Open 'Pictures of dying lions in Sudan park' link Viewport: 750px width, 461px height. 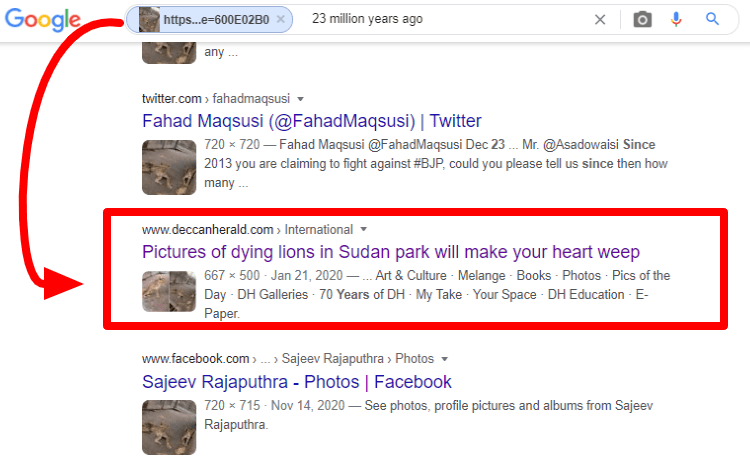pos(391,251)
